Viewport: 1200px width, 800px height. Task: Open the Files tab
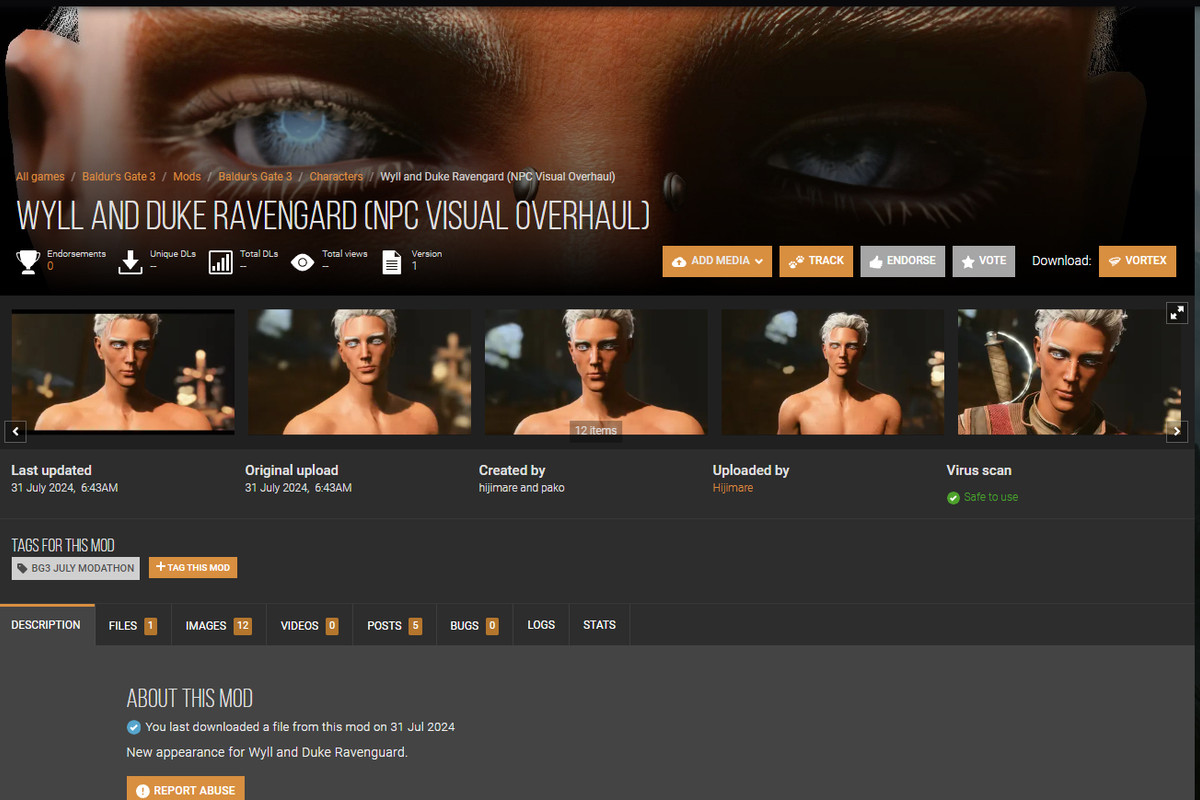(133, 625)
